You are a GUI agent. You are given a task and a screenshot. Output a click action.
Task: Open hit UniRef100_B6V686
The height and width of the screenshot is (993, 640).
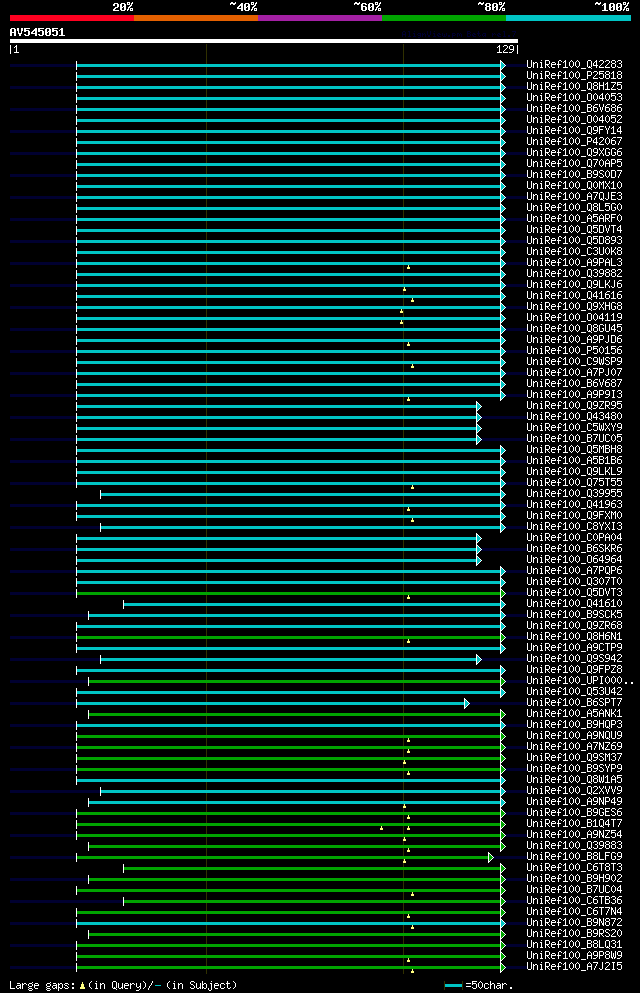click(x=574, y=108)
